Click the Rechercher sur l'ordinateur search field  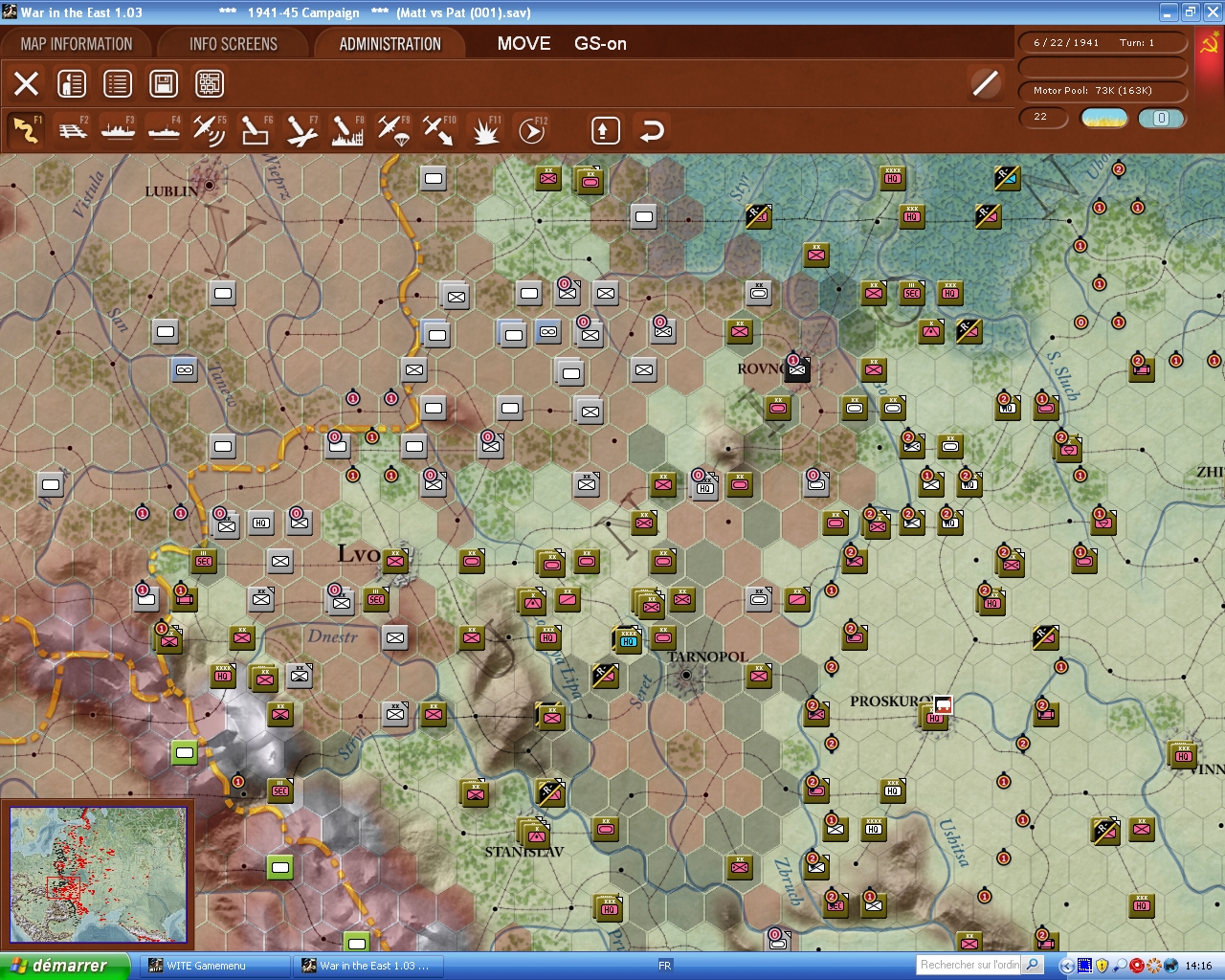pos(969,965)
